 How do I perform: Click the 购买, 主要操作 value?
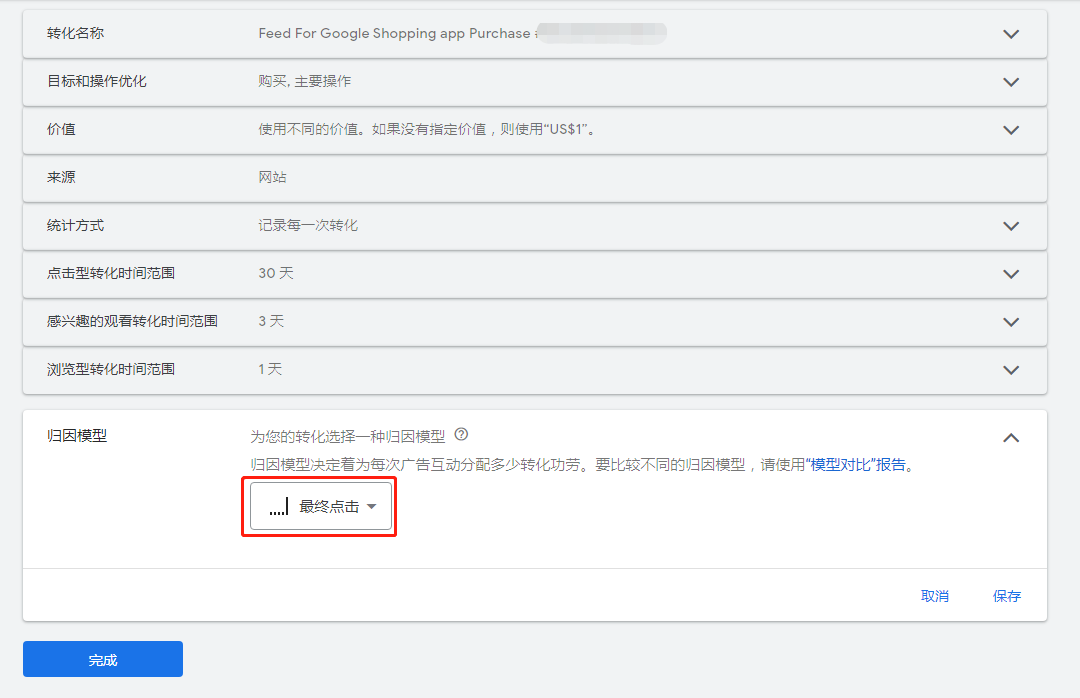pyautogui.click(x=304, y=81)
